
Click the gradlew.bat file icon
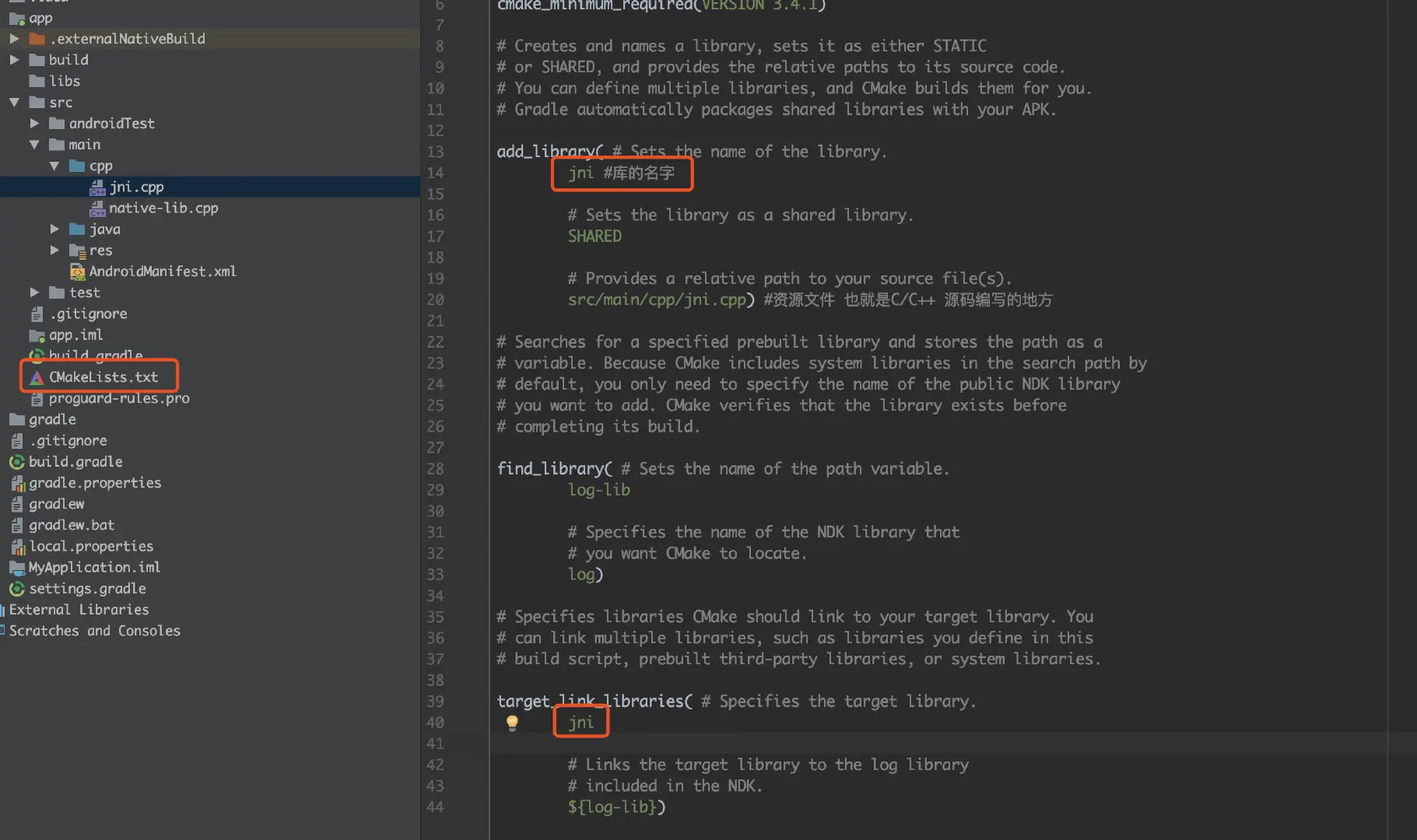point(16,525)
